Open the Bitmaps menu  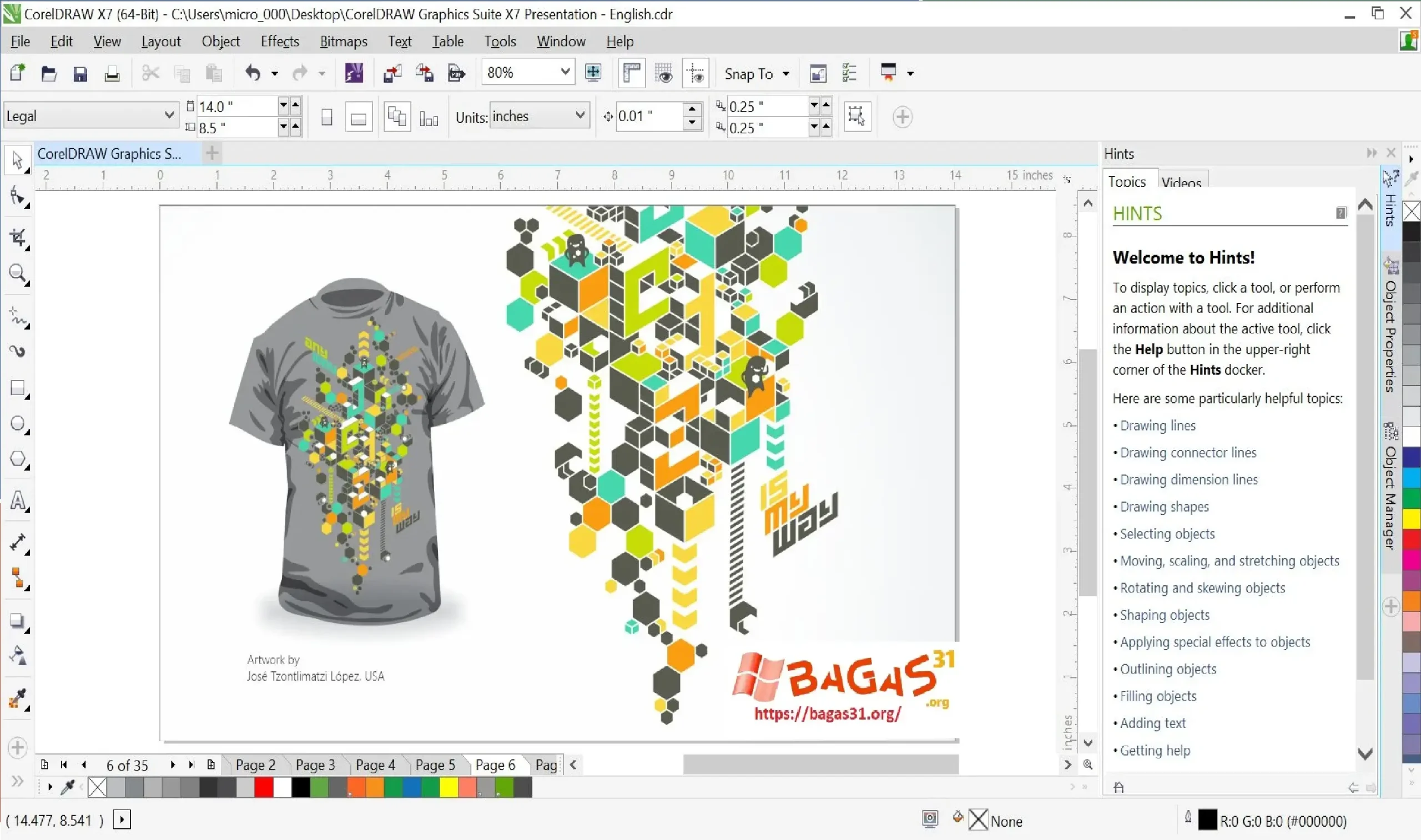tap(343, 41)
